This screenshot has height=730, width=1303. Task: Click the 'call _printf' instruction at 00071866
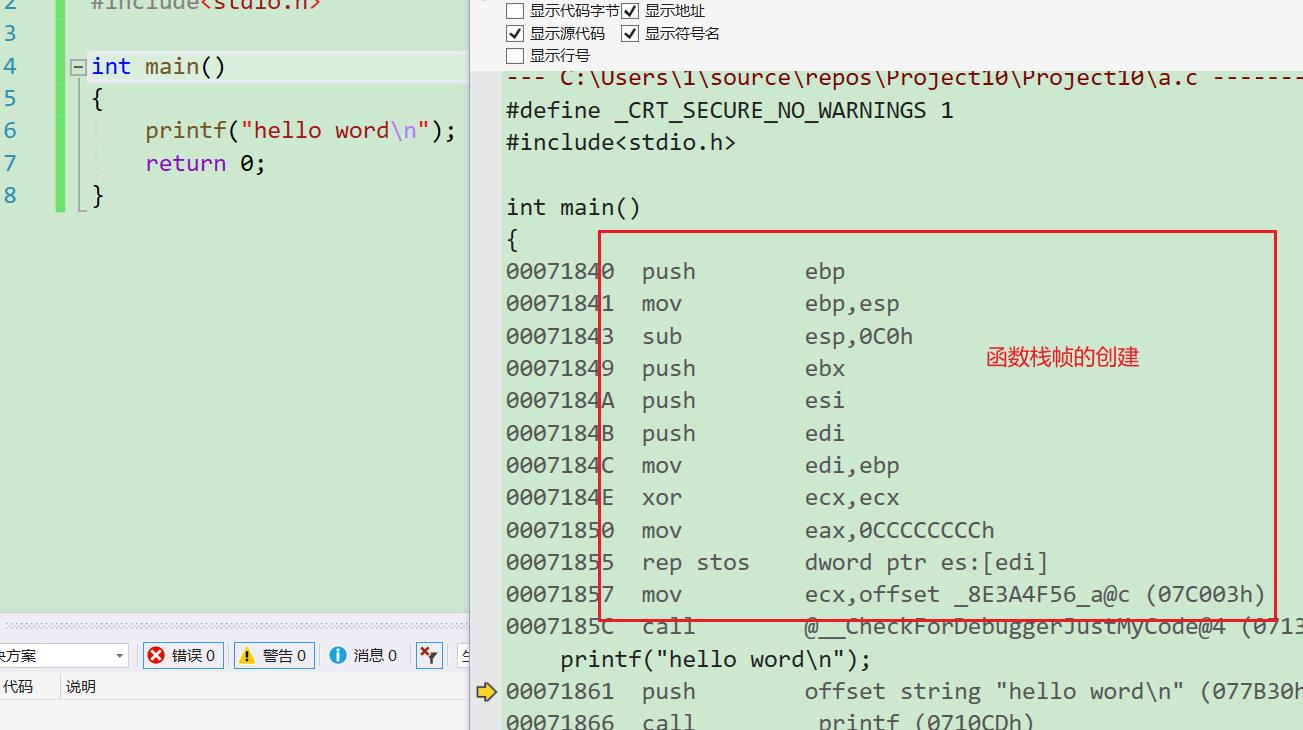pyautogui.click(x=770, y=720)
